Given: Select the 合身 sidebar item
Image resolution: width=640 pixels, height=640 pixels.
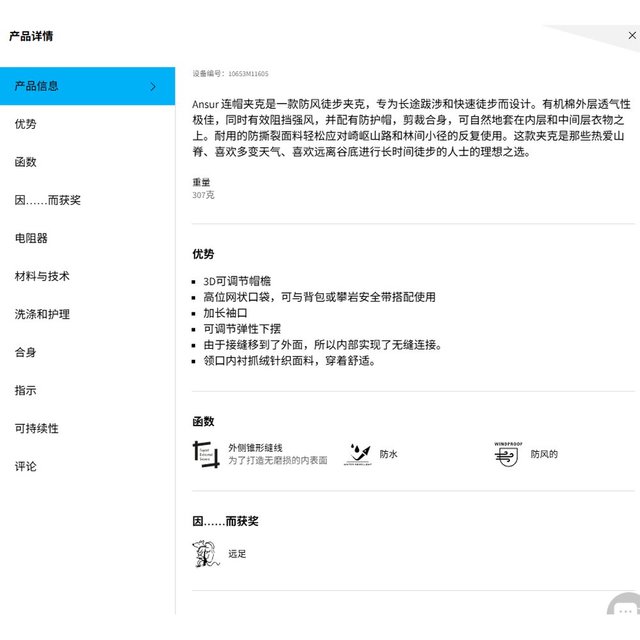Looking at the screenshot, I should 26,352.
